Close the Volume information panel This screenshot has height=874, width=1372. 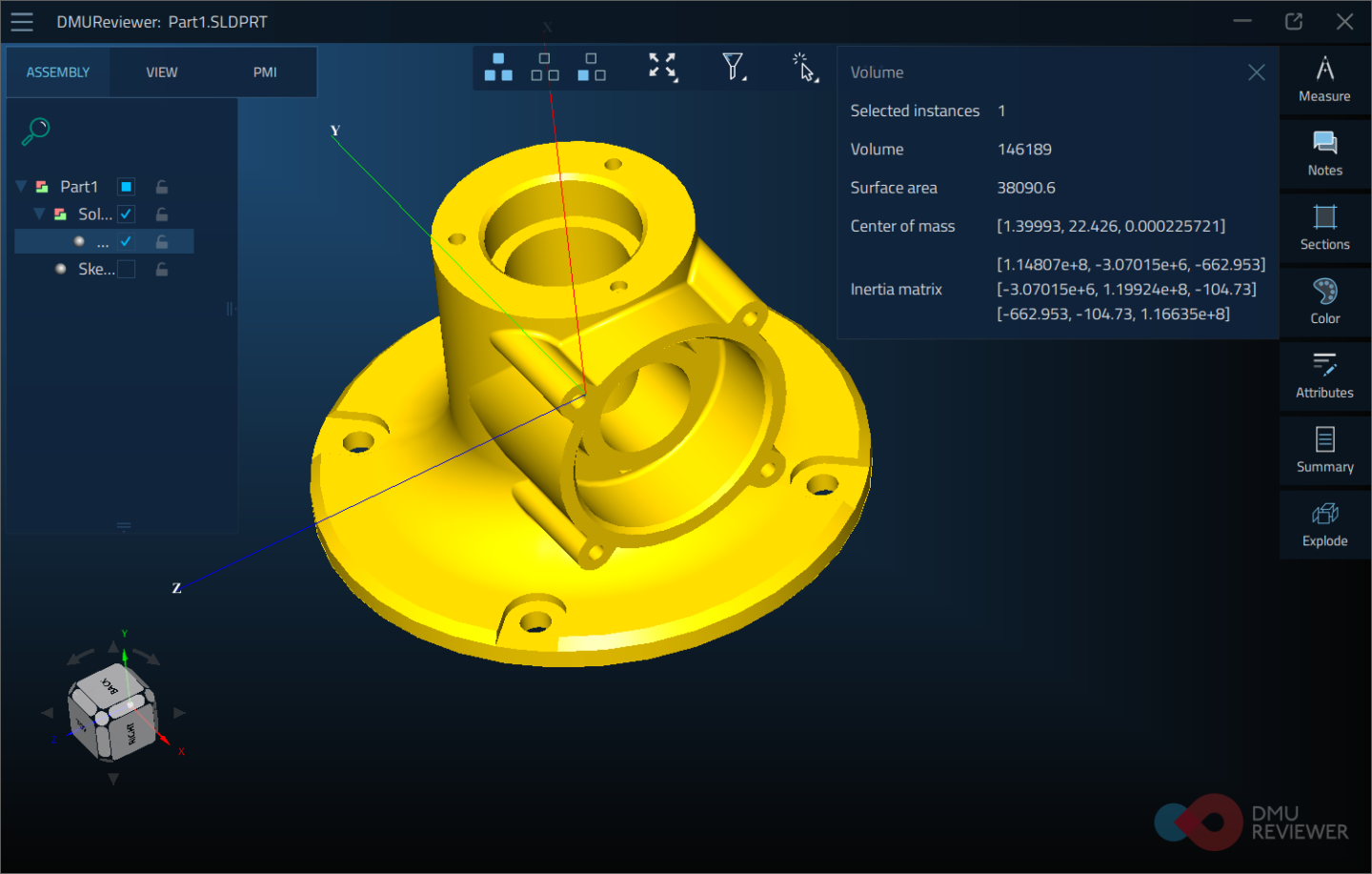[1256, 71]
